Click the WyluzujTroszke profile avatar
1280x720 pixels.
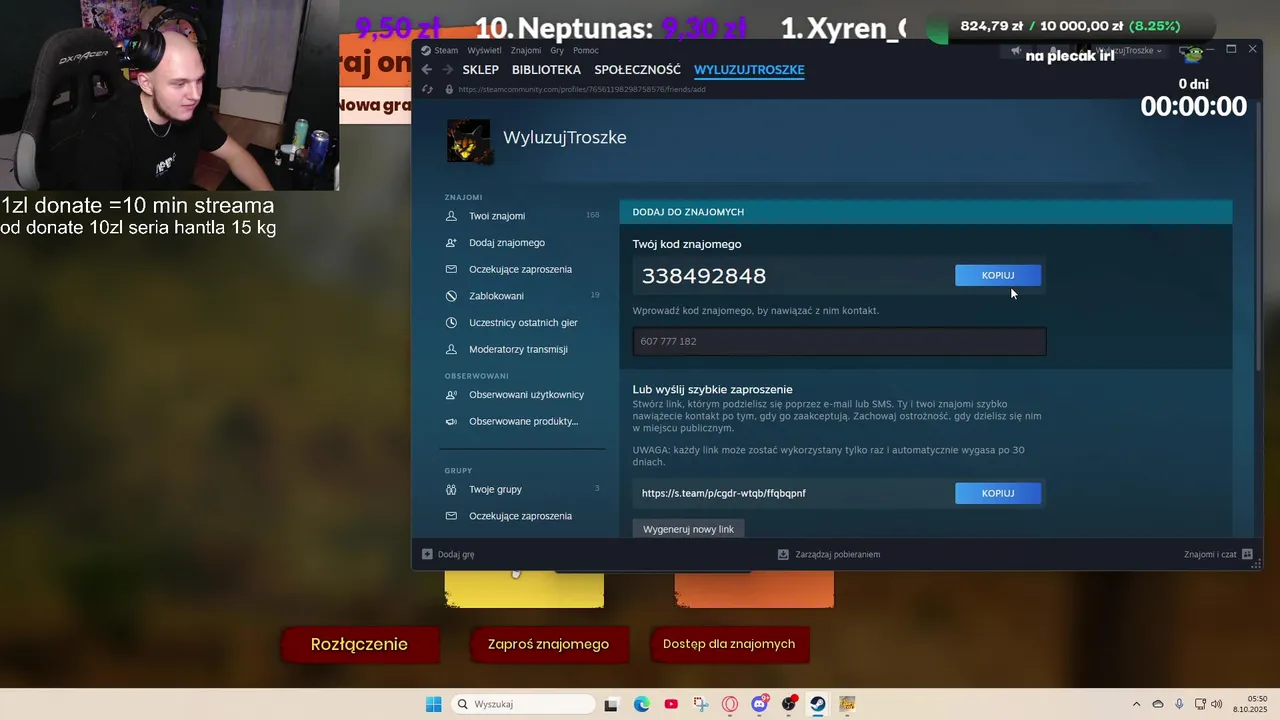(468, 141)
